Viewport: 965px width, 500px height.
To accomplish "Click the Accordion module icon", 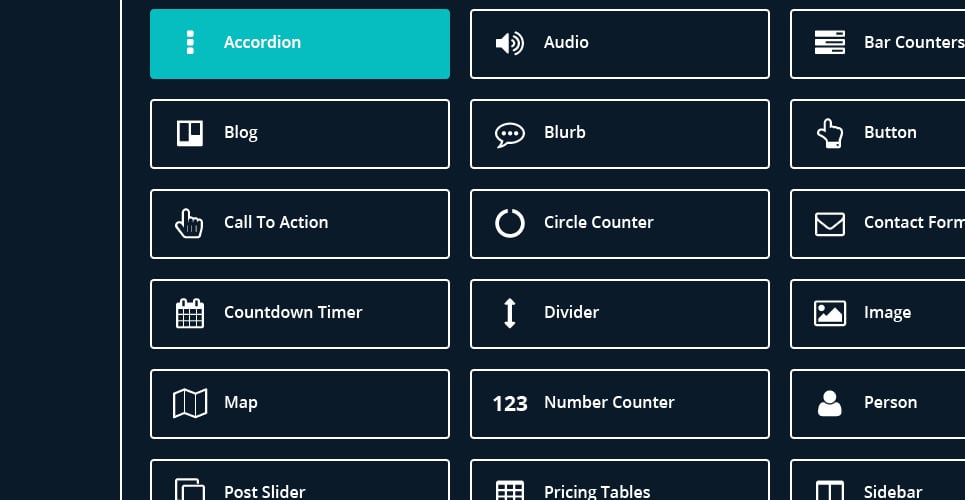I will tap(190, 42).
